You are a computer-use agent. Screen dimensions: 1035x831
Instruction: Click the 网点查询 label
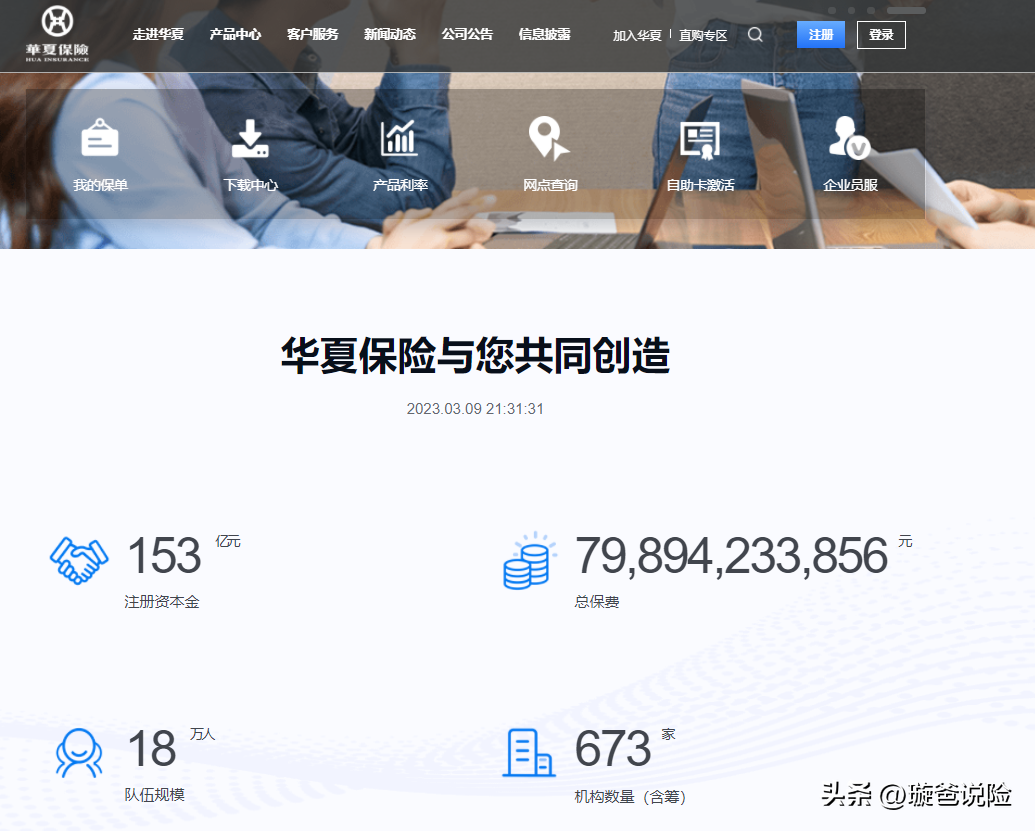550,185
